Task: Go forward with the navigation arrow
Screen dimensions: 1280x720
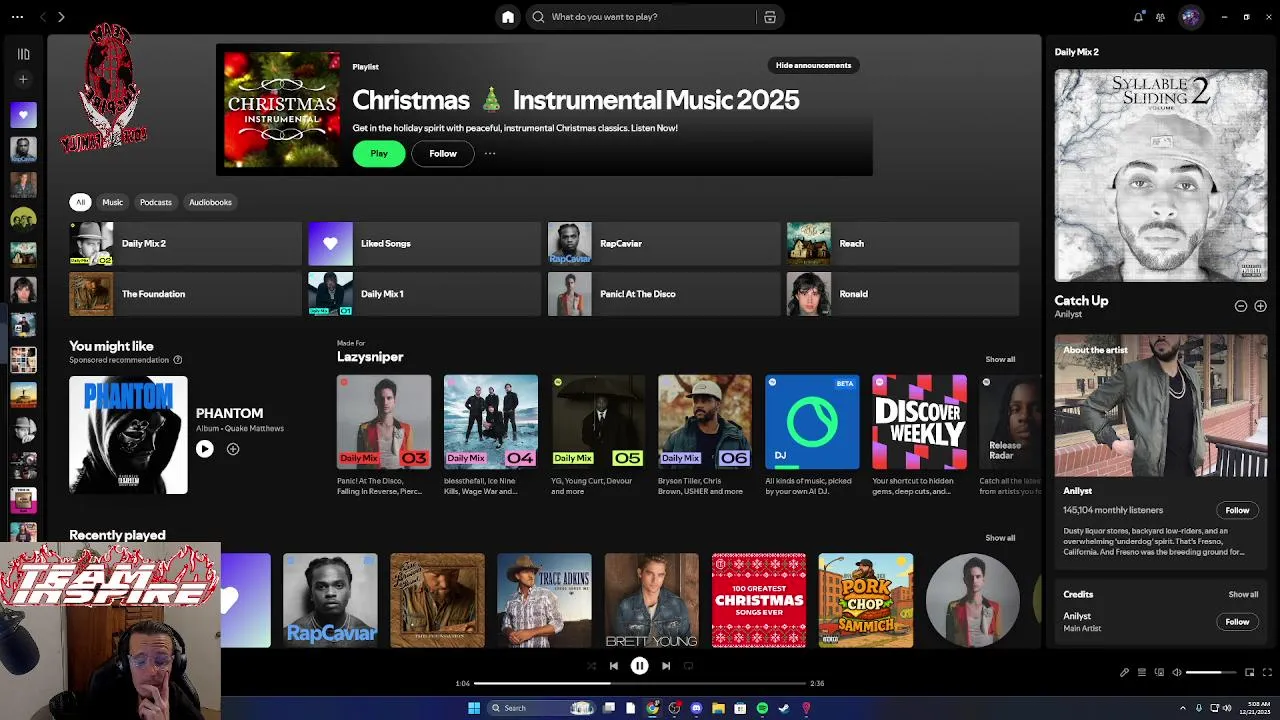Action: click(x=61, y=17)
